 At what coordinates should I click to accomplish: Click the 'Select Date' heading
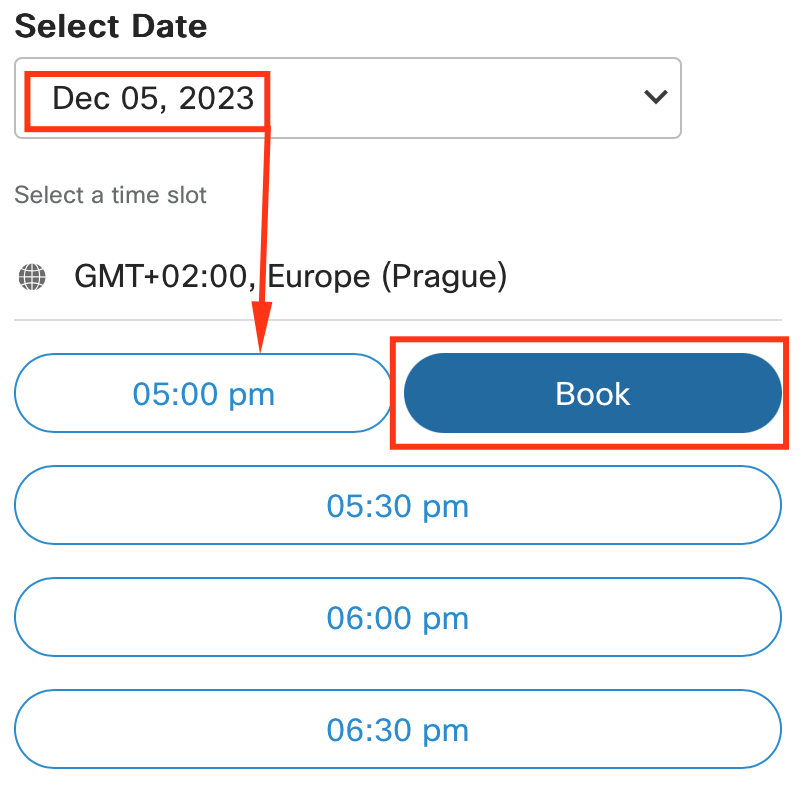111,26
